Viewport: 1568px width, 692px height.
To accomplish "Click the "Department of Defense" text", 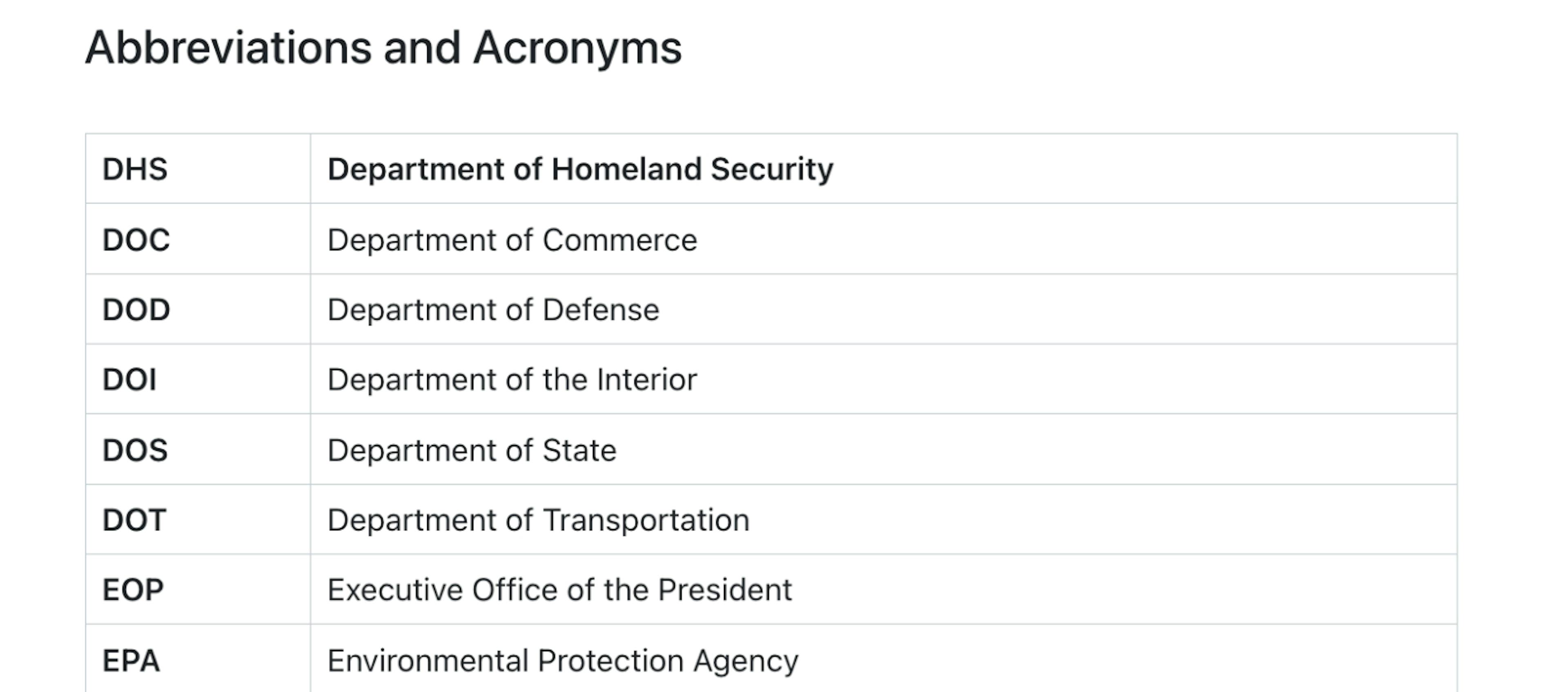I will (493, 310).
